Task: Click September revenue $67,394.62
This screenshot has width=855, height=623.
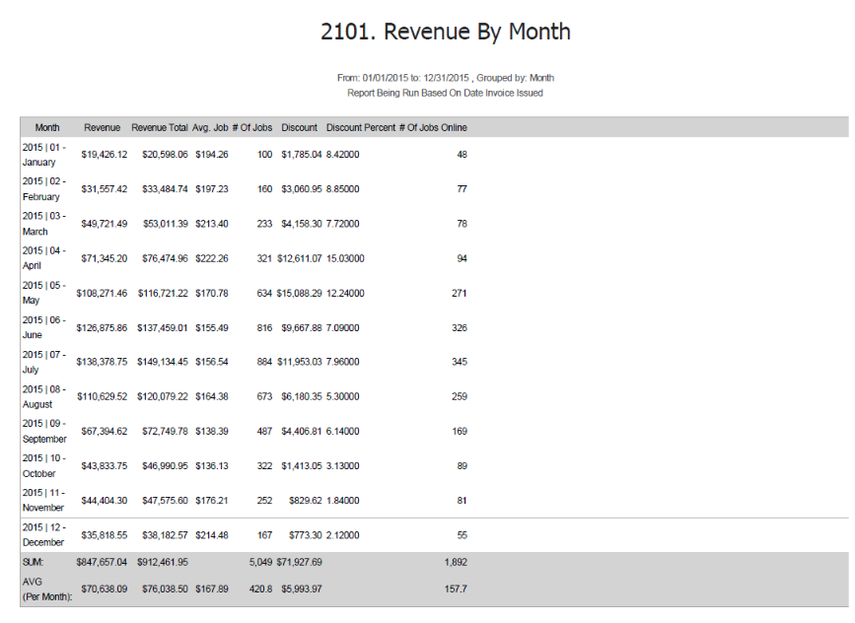Action: [x=104, y=432]
